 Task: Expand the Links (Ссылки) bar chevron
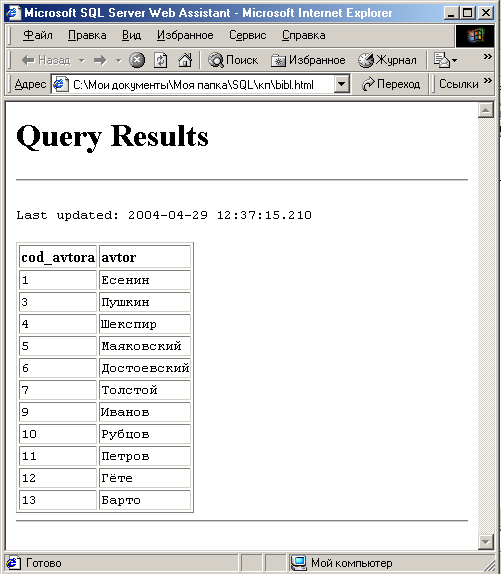point(487,81)
